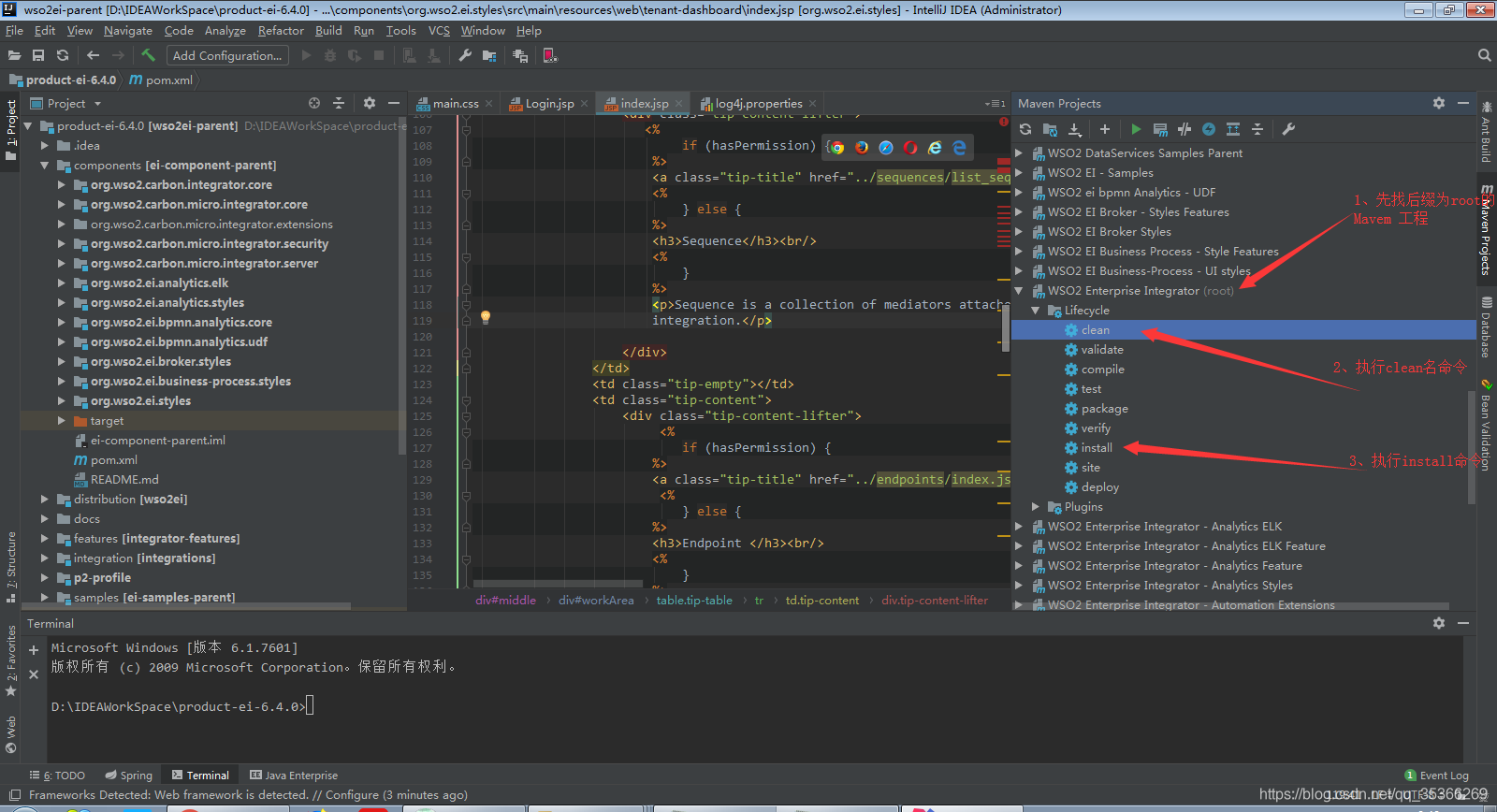Viewport: 1497px width, 812px height.
Task: Select the clean lifecycle goal
Action: (x=1095, y=330)
